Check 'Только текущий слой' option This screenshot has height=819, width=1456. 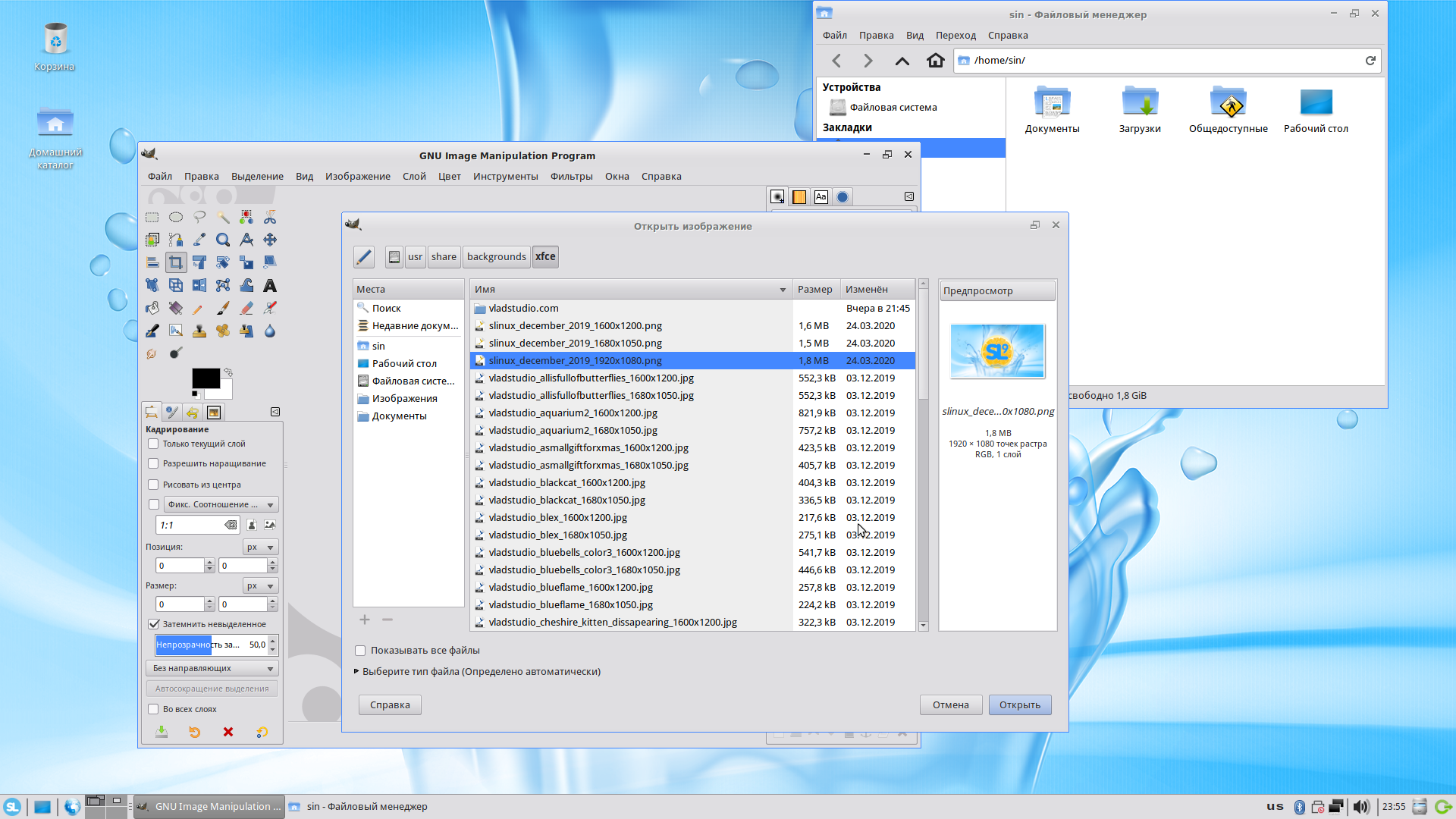tap(154, 444)
